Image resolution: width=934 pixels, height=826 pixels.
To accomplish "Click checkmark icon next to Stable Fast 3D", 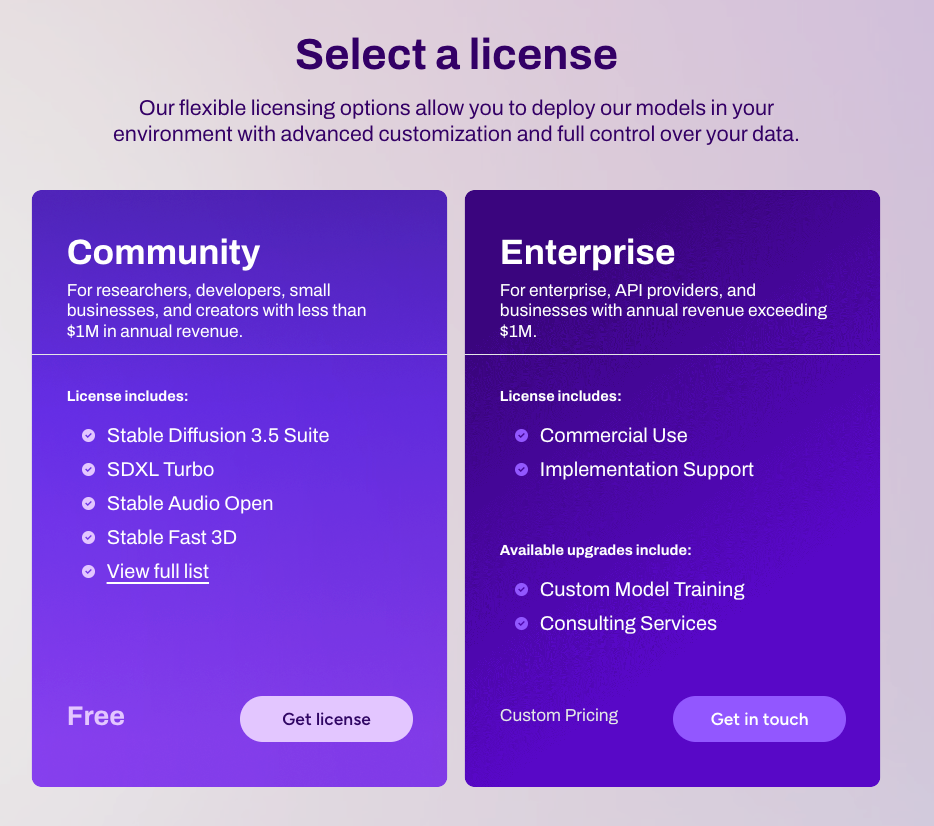I will [88, 538].
